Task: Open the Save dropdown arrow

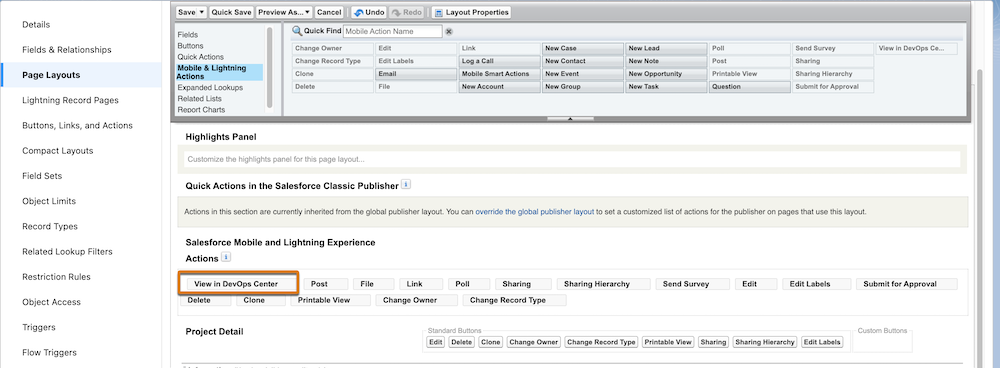Action: 202,13
